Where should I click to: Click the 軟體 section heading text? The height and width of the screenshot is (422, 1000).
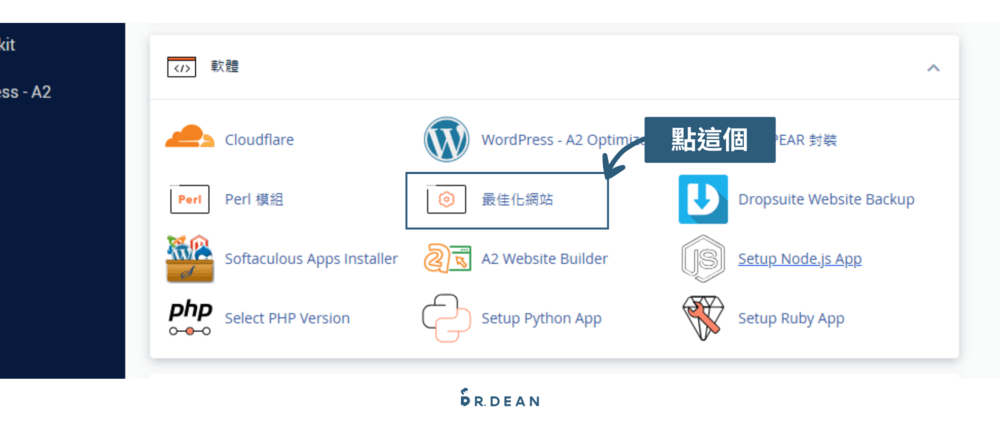(x=224, y=66)
